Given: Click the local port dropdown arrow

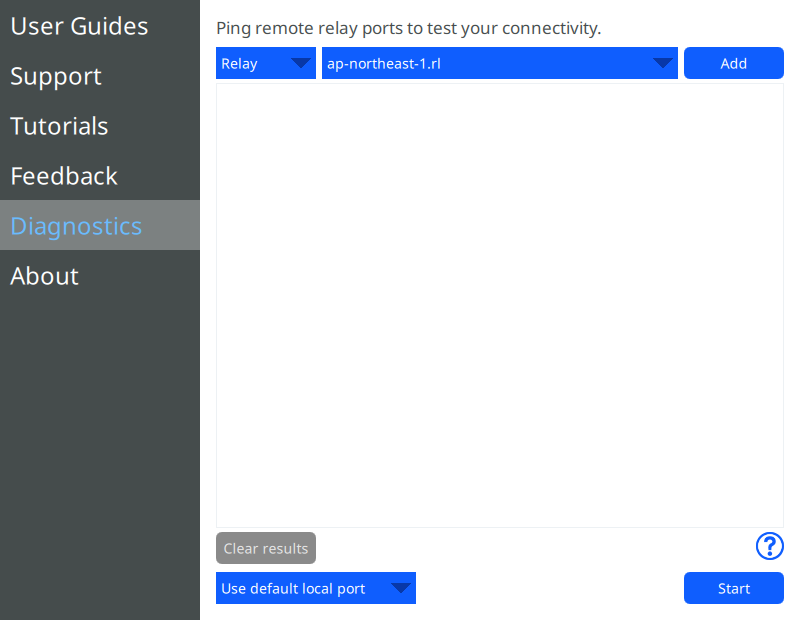Looking at the screenshot, I should (401, 588).
